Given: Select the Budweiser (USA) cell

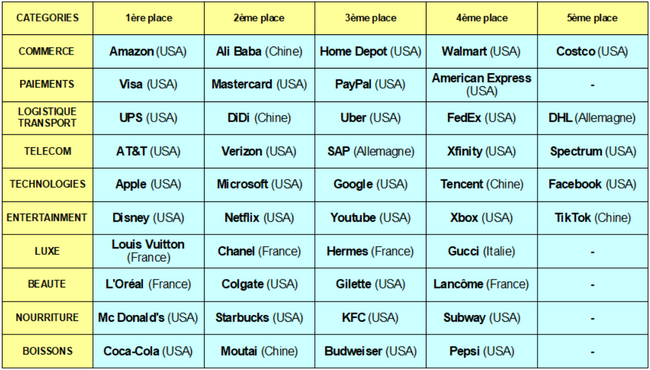Looking at the screenshot, I should pyautogui.click(x=371, y=351).
